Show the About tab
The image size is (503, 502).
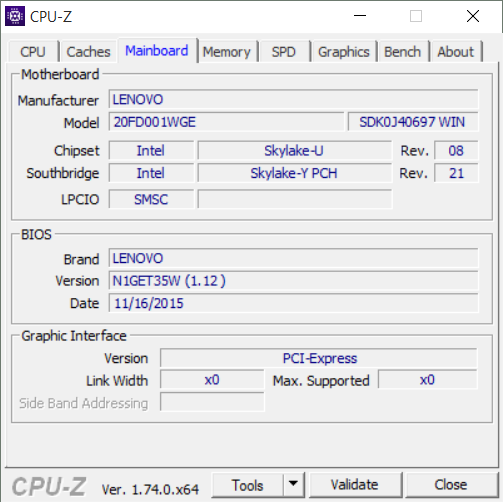(455, 52)
